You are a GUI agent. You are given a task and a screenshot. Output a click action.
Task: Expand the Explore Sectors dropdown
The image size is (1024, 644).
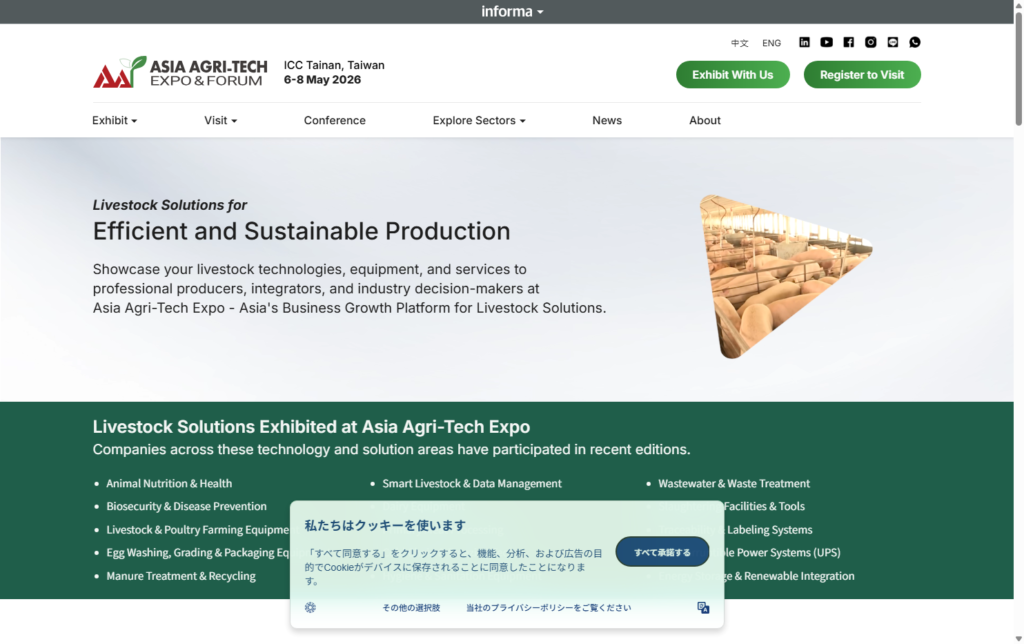tap(477, 120)
